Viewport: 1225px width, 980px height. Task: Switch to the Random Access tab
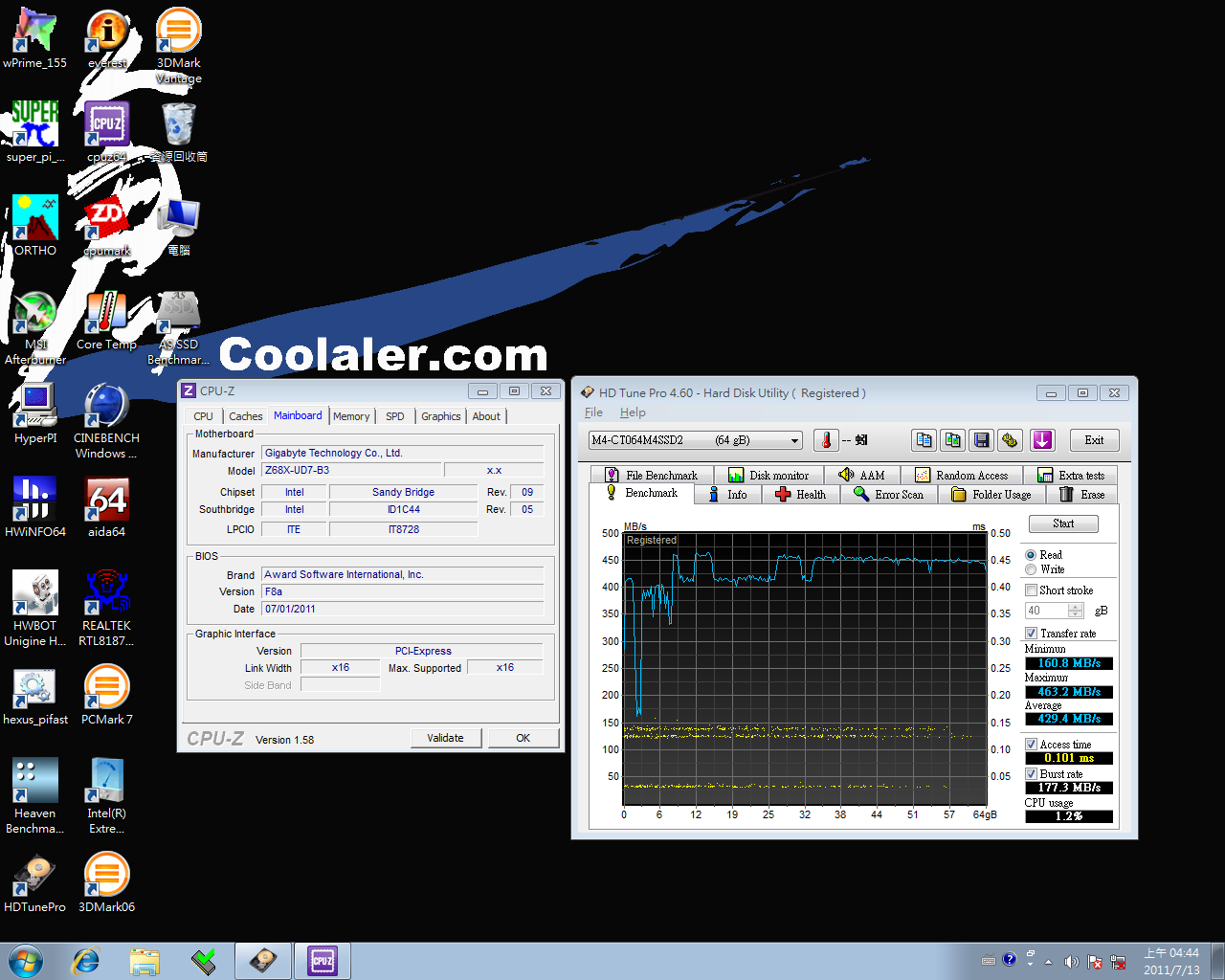(x=962, y=475)
